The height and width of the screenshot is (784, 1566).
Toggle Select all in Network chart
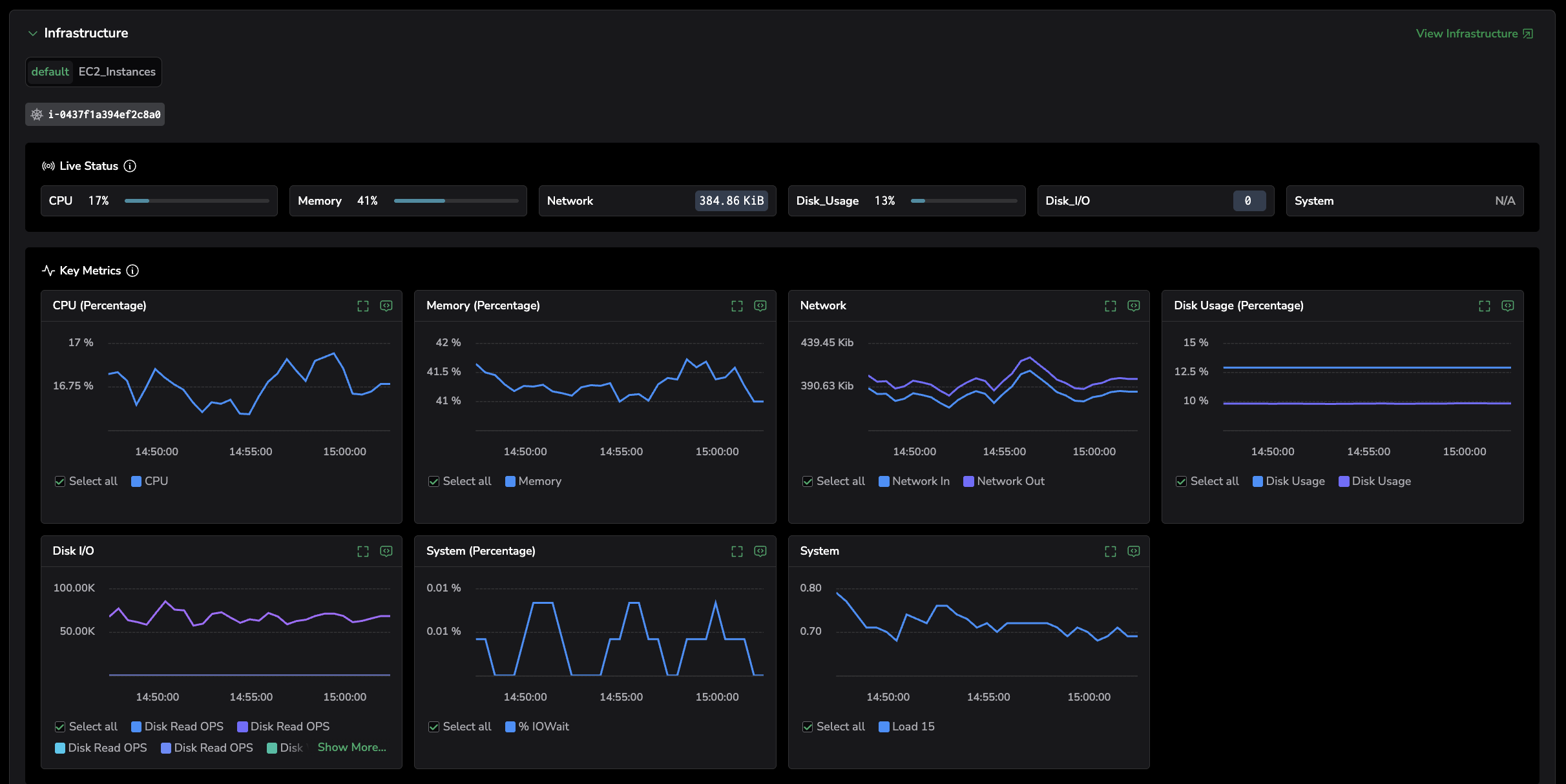click(x=808, y=482)
